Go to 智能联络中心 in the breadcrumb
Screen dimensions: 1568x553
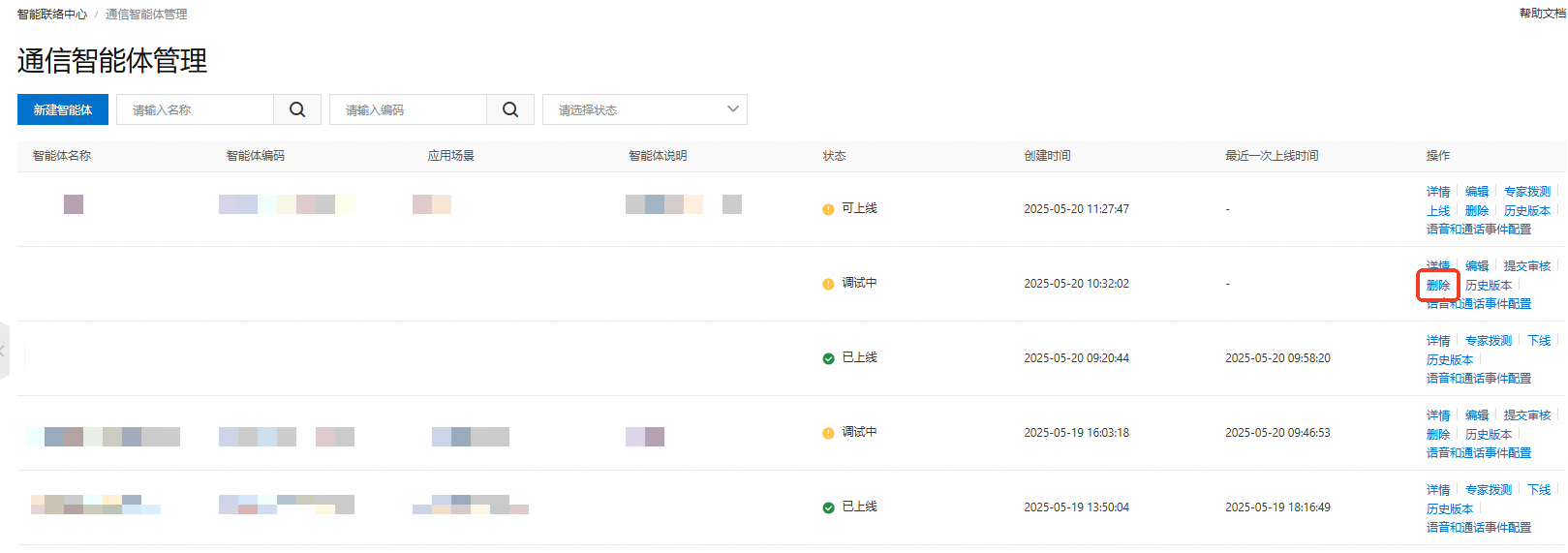52,15
